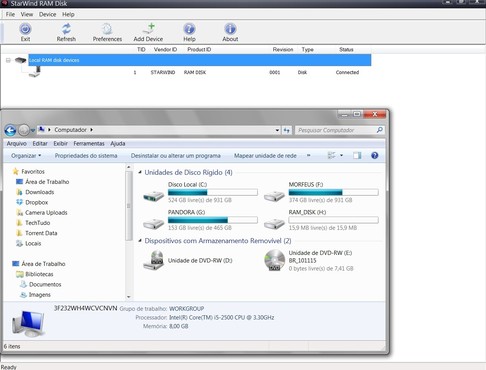Image resolution: width=486 pixels, height=370 pixels.
Task: Click Computador in the address bar
Action: pos(70,130)
